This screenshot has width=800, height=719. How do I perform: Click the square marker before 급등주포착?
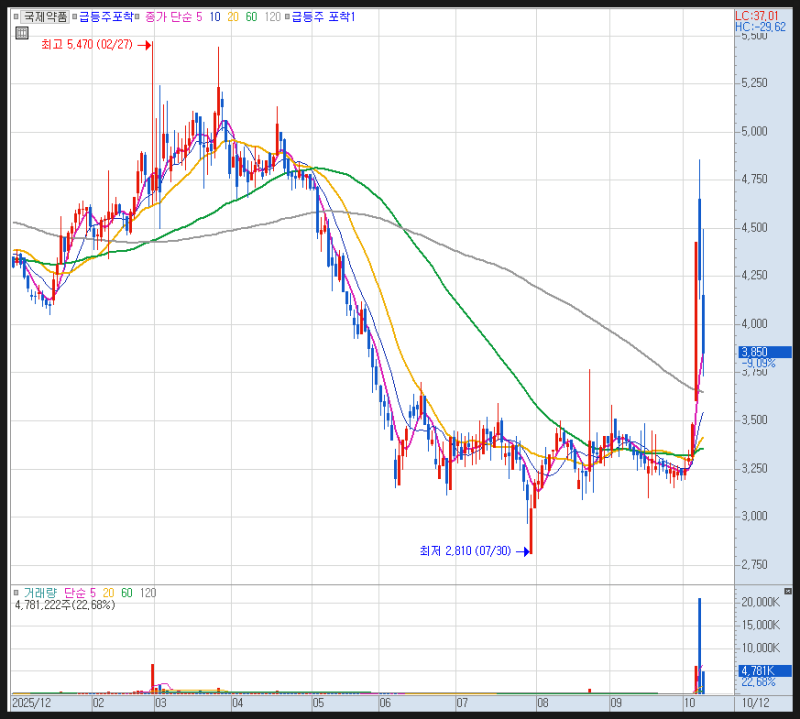[74, 17]
